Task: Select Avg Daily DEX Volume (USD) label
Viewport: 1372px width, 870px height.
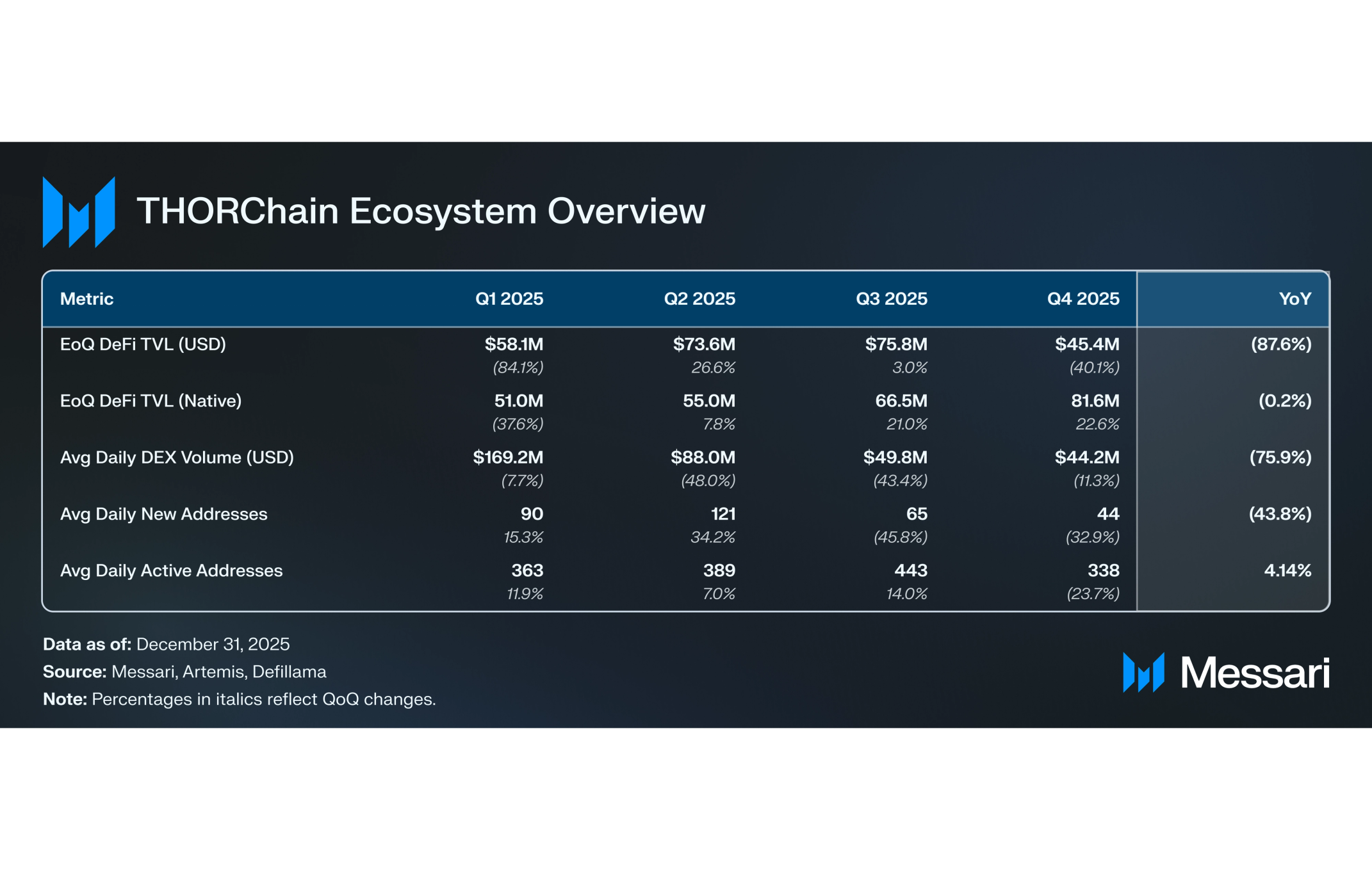Action: [x=177, y=458]
